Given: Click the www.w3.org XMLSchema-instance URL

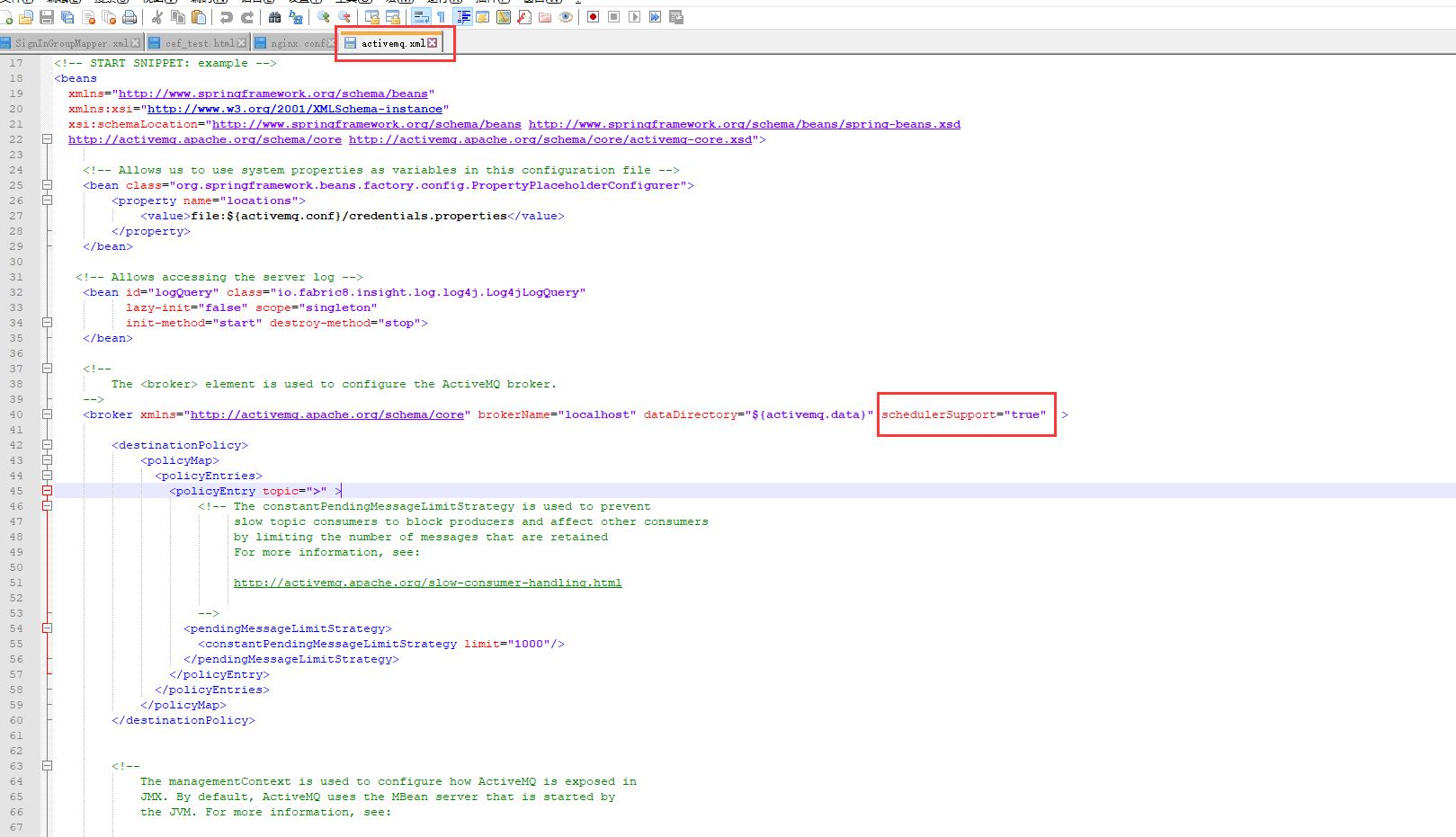Looking at the screenshot, I should (x=294, y=109).
